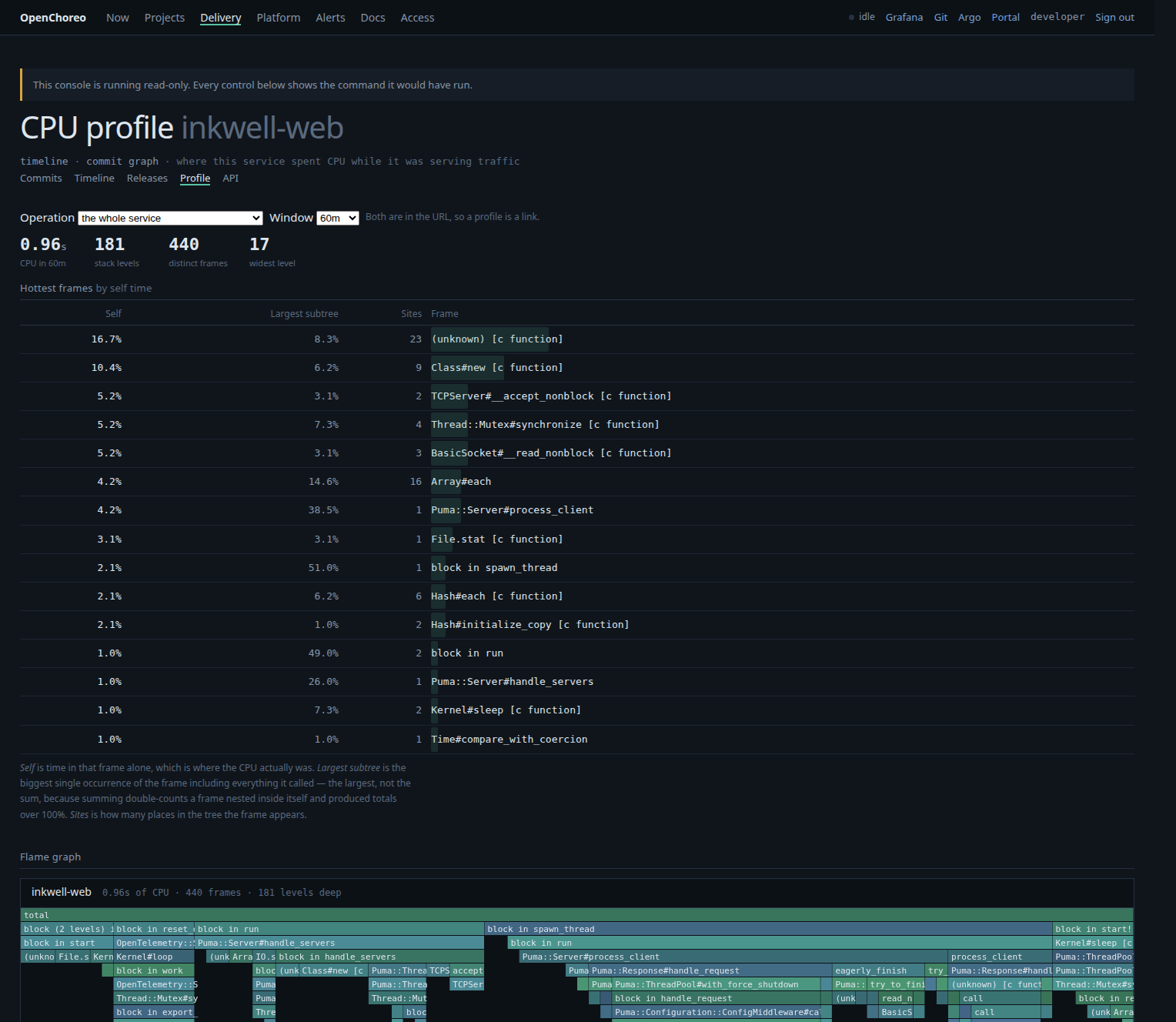
Task: Click block in export flame bar
Action: [x=154, y=1012]
